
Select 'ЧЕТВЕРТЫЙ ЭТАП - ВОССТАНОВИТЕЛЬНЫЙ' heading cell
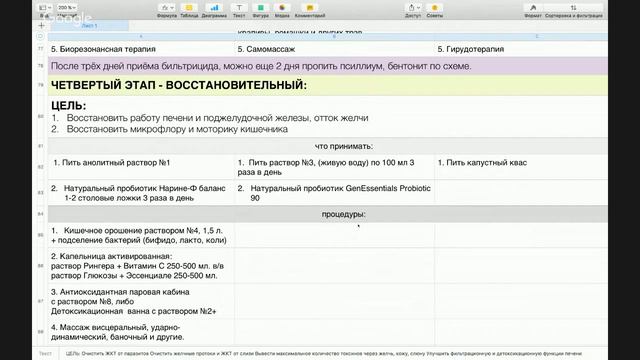(328, 85)
